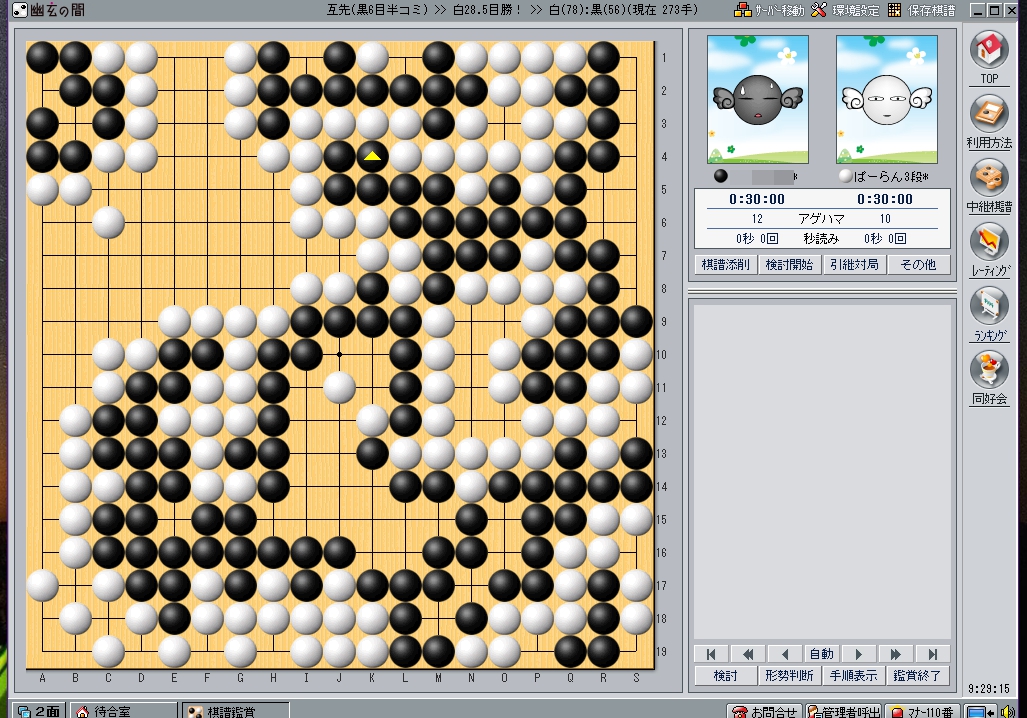Toggle 自動 auto playback
Image resolution: width=1027 pixels, height=718 pixels.
(821, 654)
